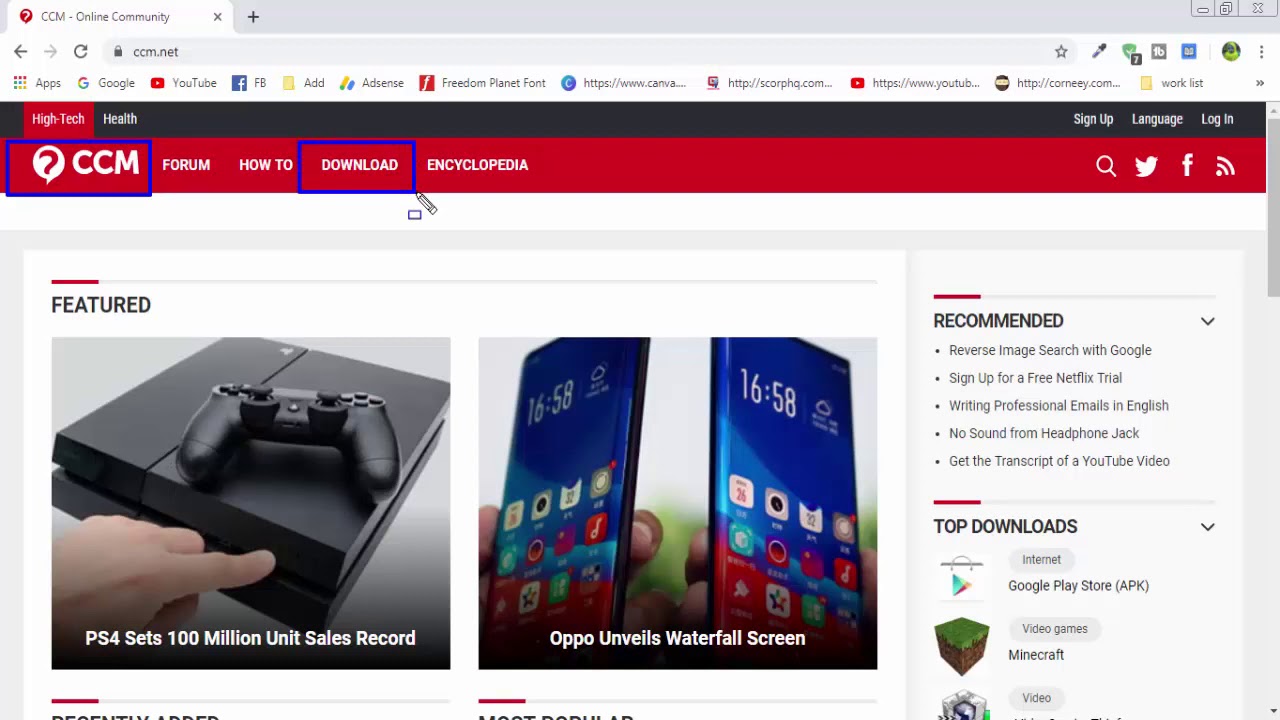1280x720 pixels.
Task: Open Reverse Image Search with Google
Action: [1050, 350]
